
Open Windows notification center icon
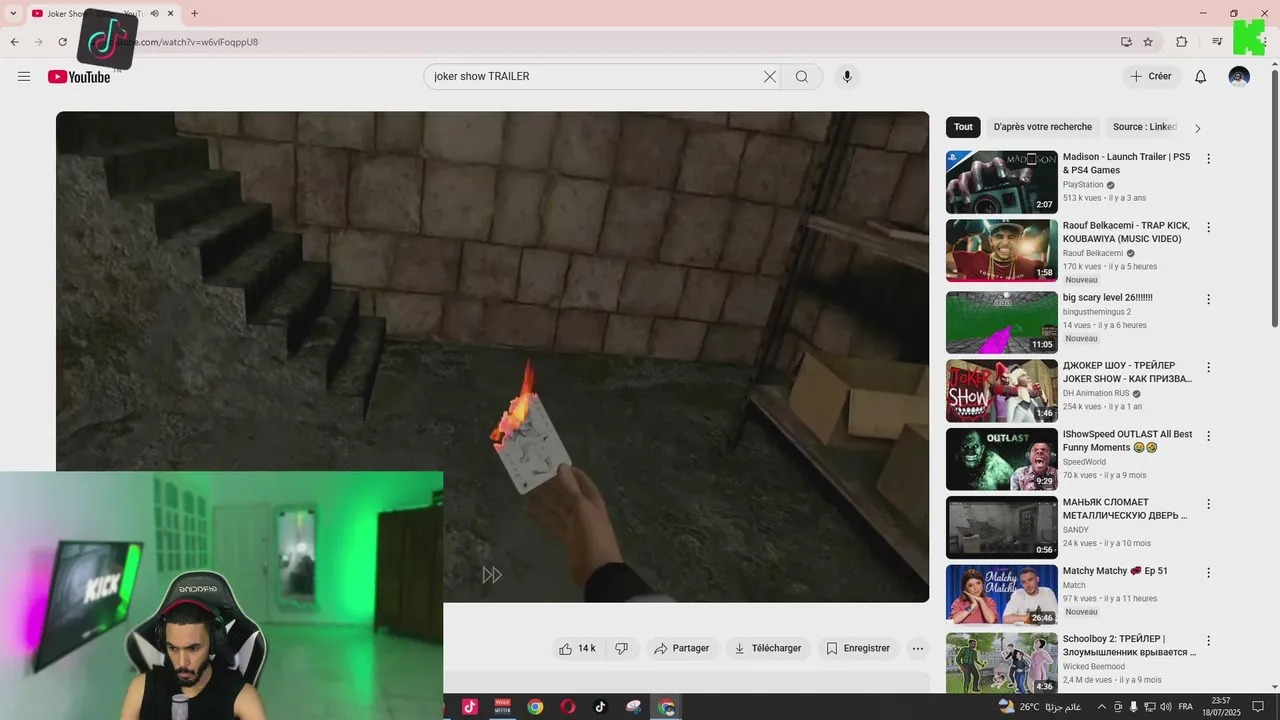click(x=1258, y=706)
